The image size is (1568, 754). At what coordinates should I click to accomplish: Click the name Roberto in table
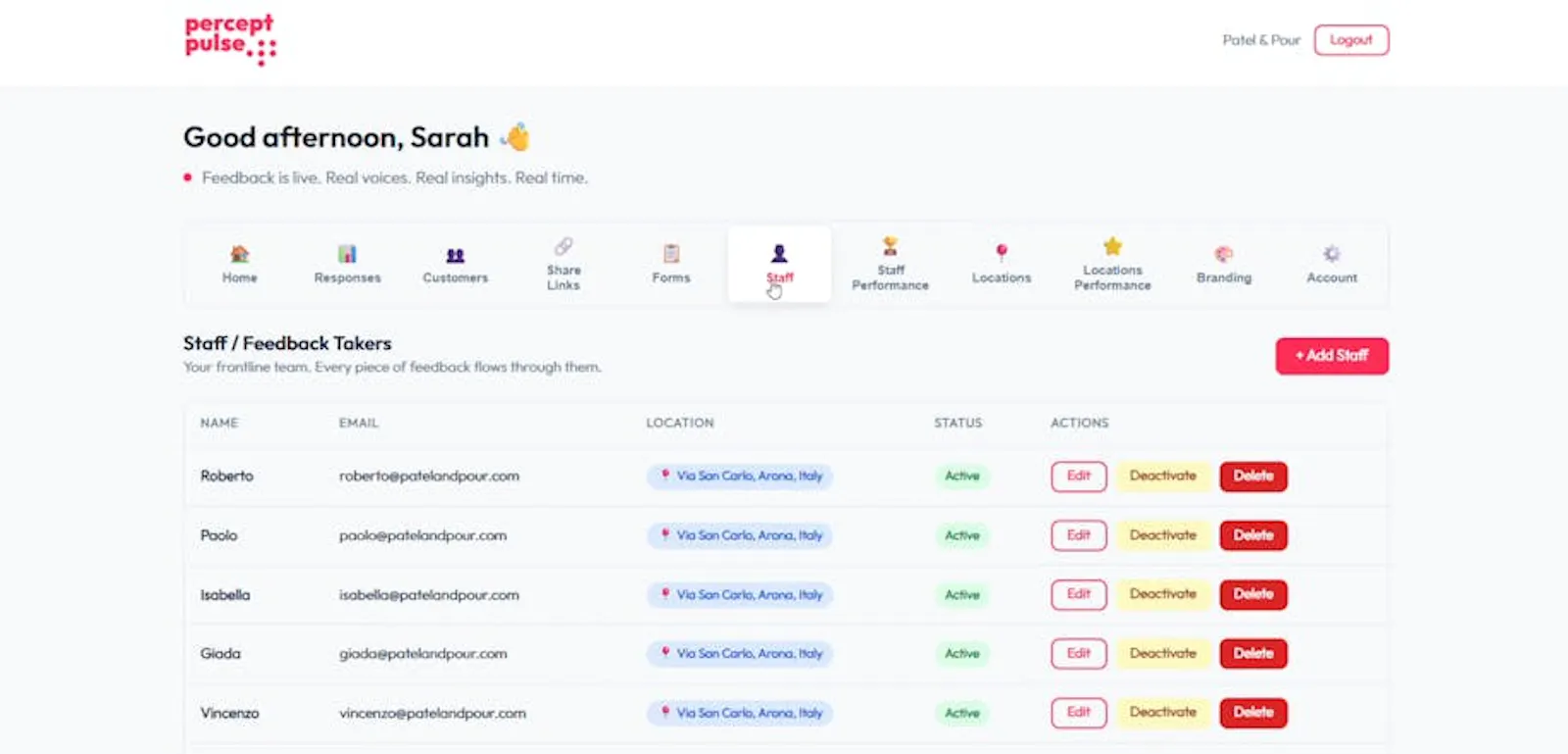[226, 477]
